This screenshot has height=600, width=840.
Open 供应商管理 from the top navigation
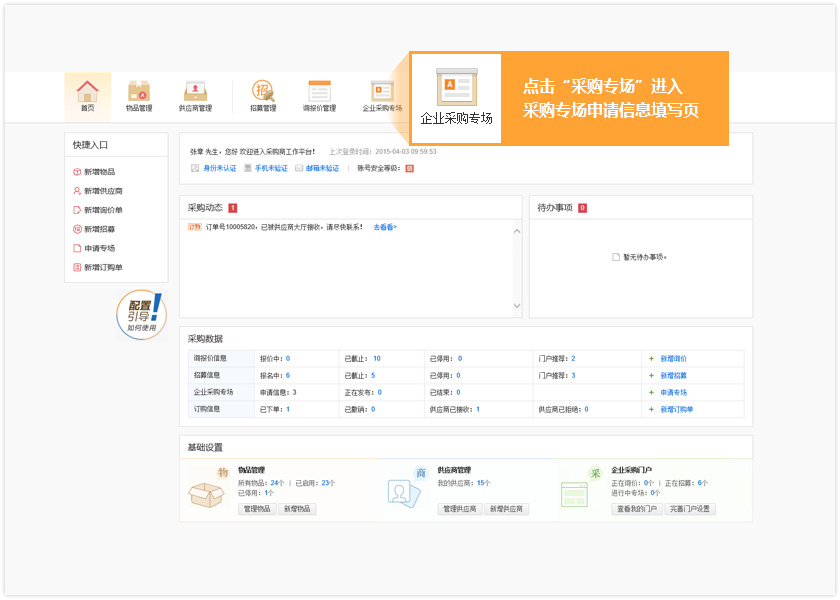(x=195, y=96)
